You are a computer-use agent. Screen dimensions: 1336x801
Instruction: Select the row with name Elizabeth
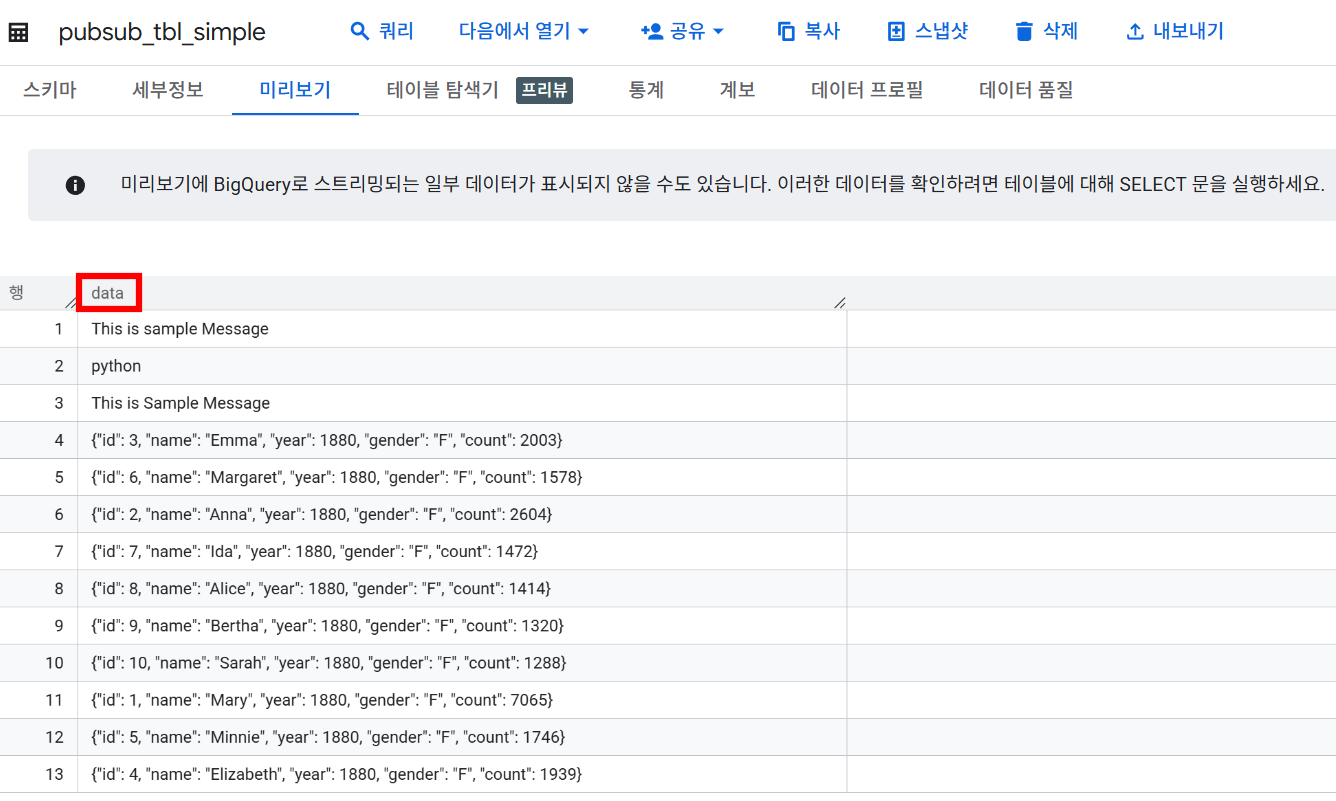tap(668, 773)
